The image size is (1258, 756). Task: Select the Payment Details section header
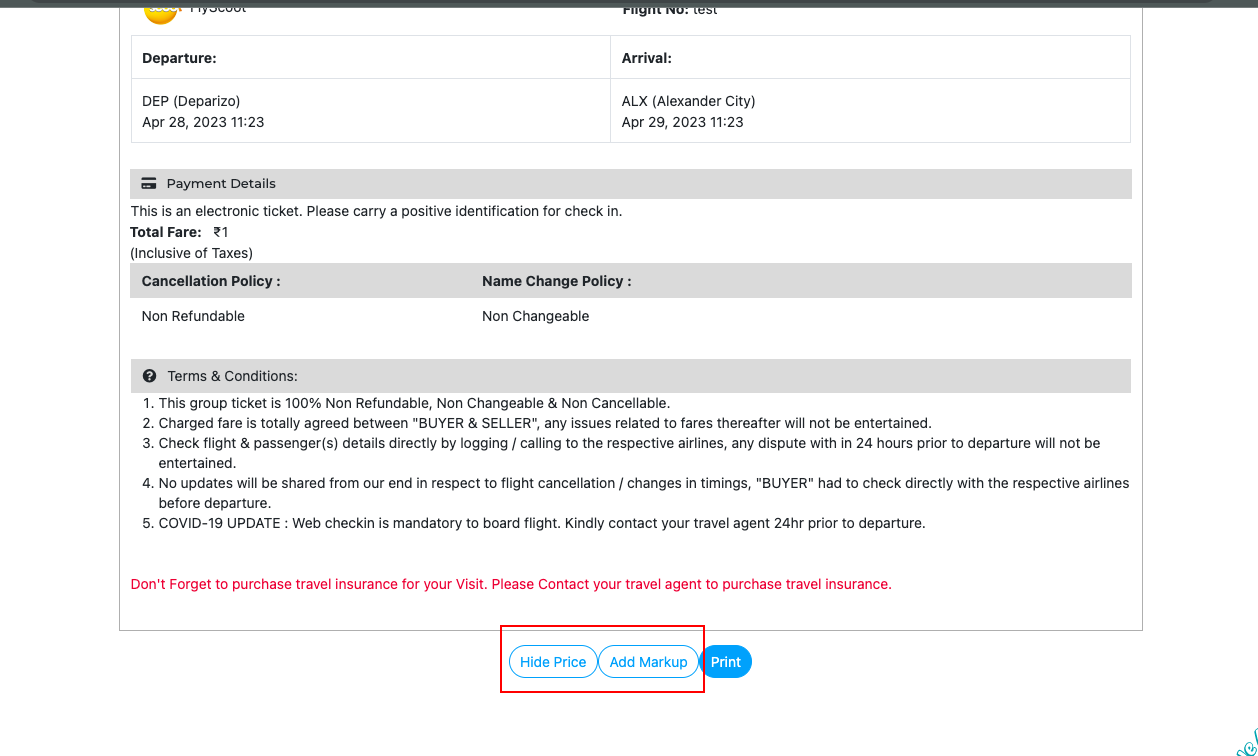221,184
